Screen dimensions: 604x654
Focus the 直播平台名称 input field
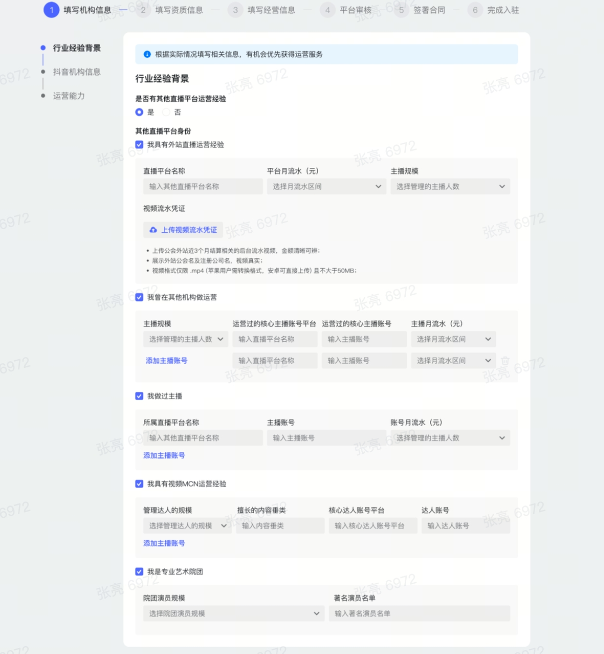200,186
